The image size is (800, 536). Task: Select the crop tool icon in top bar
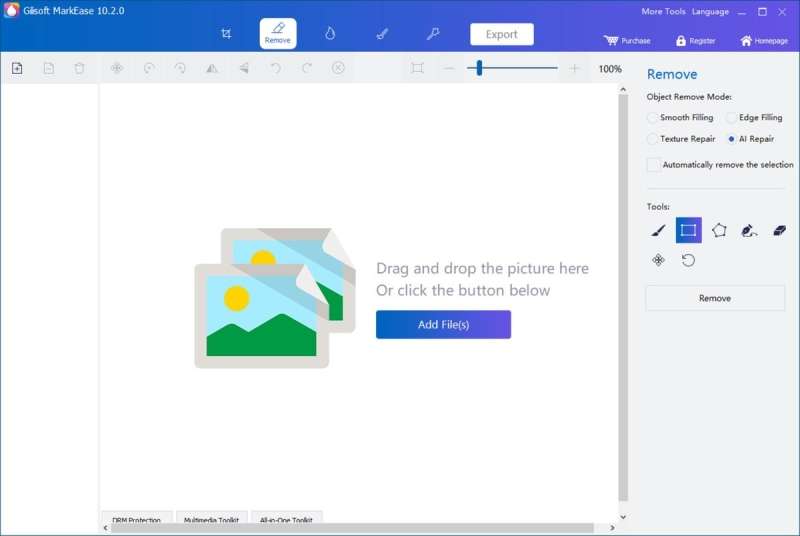click(x=226, y=34)
